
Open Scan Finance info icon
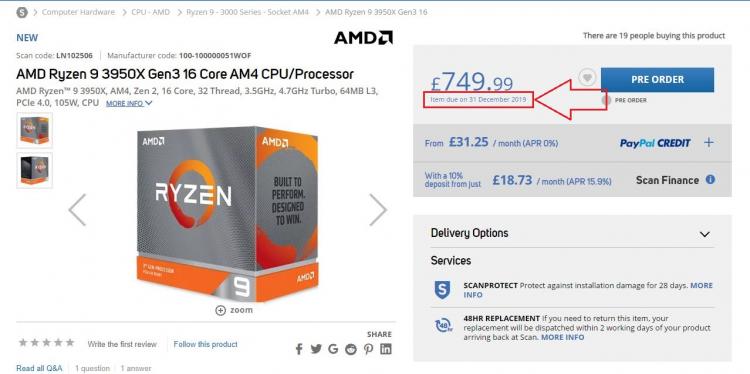point(710,180)
